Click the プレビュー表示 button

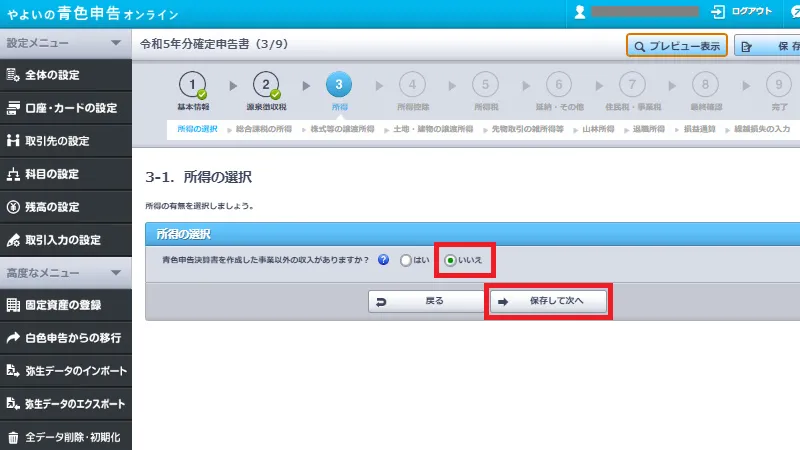[x=677, y=46]
